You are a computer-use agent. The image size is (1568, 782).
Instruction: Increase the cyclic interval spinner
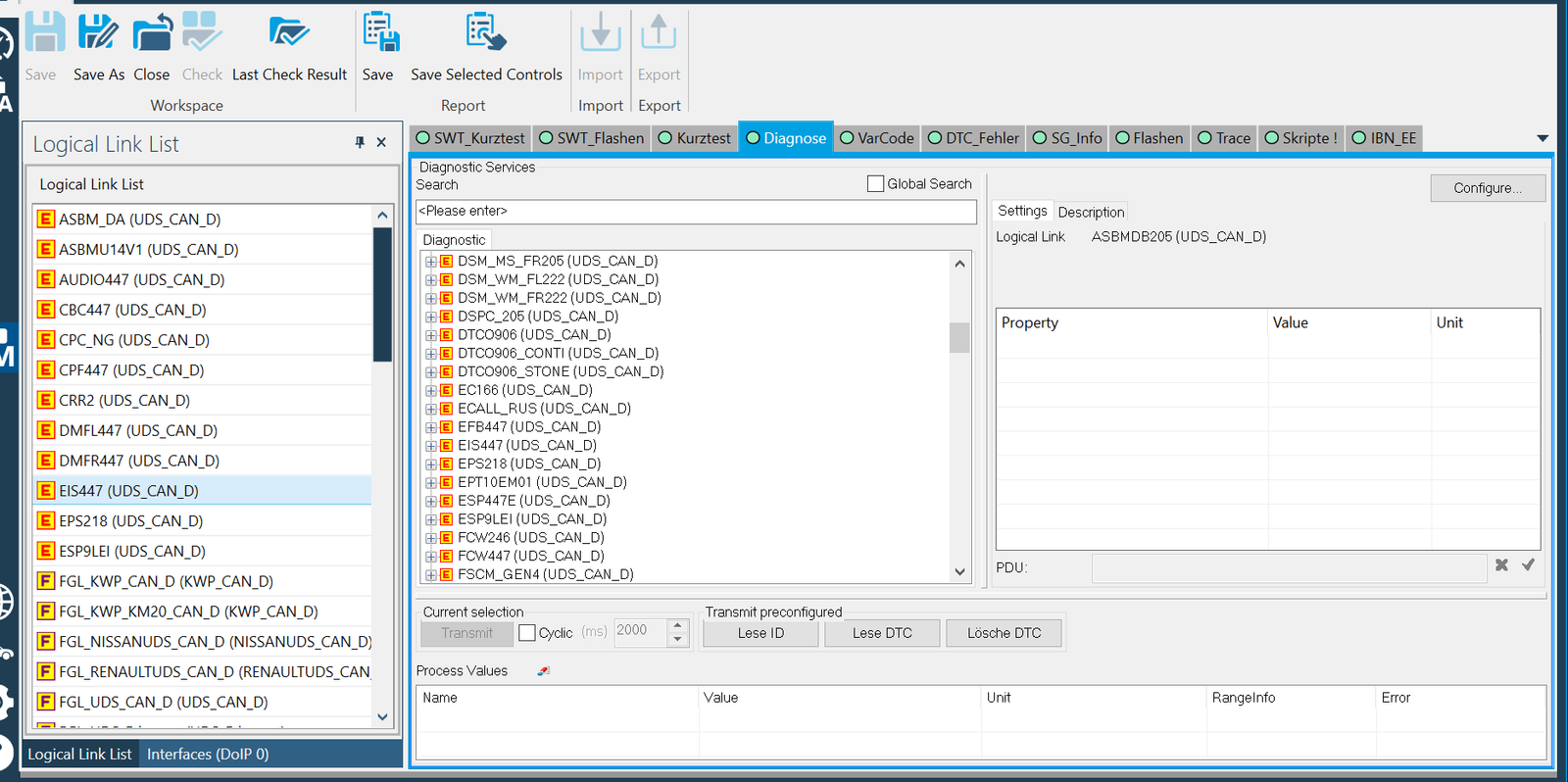pyautogui.click(x=677, y=626)
